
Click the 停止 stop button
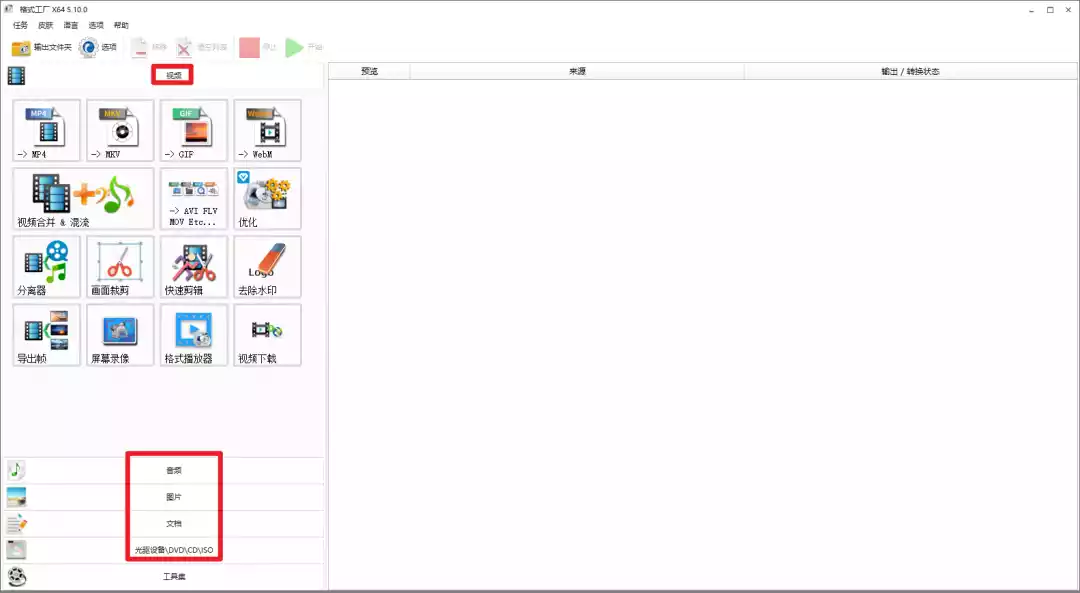[258, 48]
